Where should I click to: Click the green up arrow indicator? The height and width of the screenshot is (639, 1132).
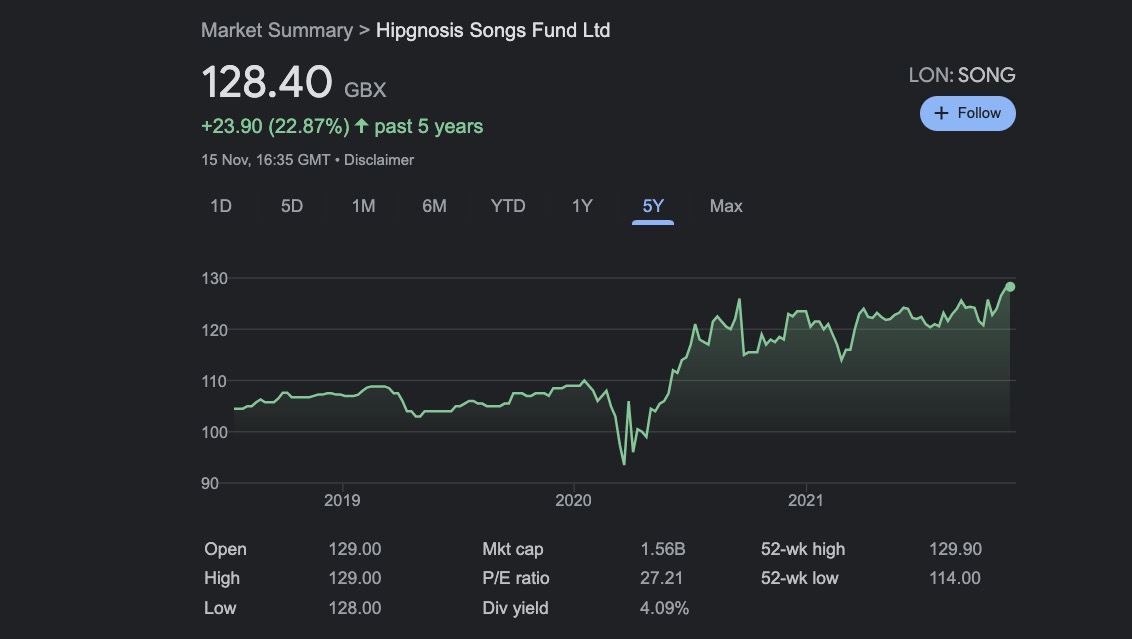pyautogui.click(x=362, y=127)
